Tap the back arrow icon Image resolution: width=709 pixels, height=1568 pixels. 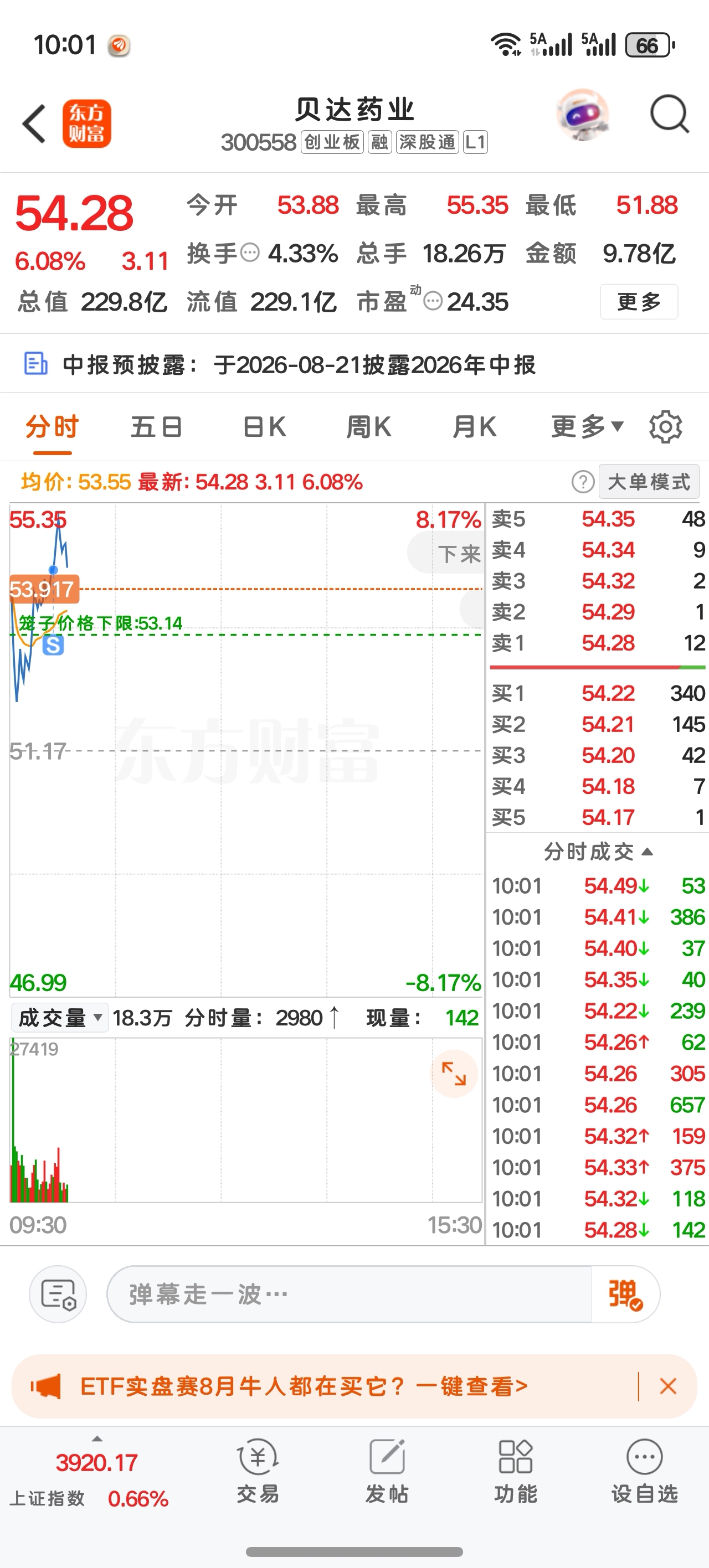point(34,123)
